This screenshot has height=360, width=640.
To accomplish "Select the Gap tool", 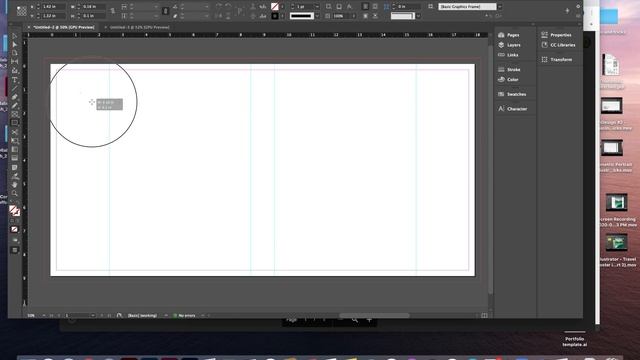I will tap(15, 62).
